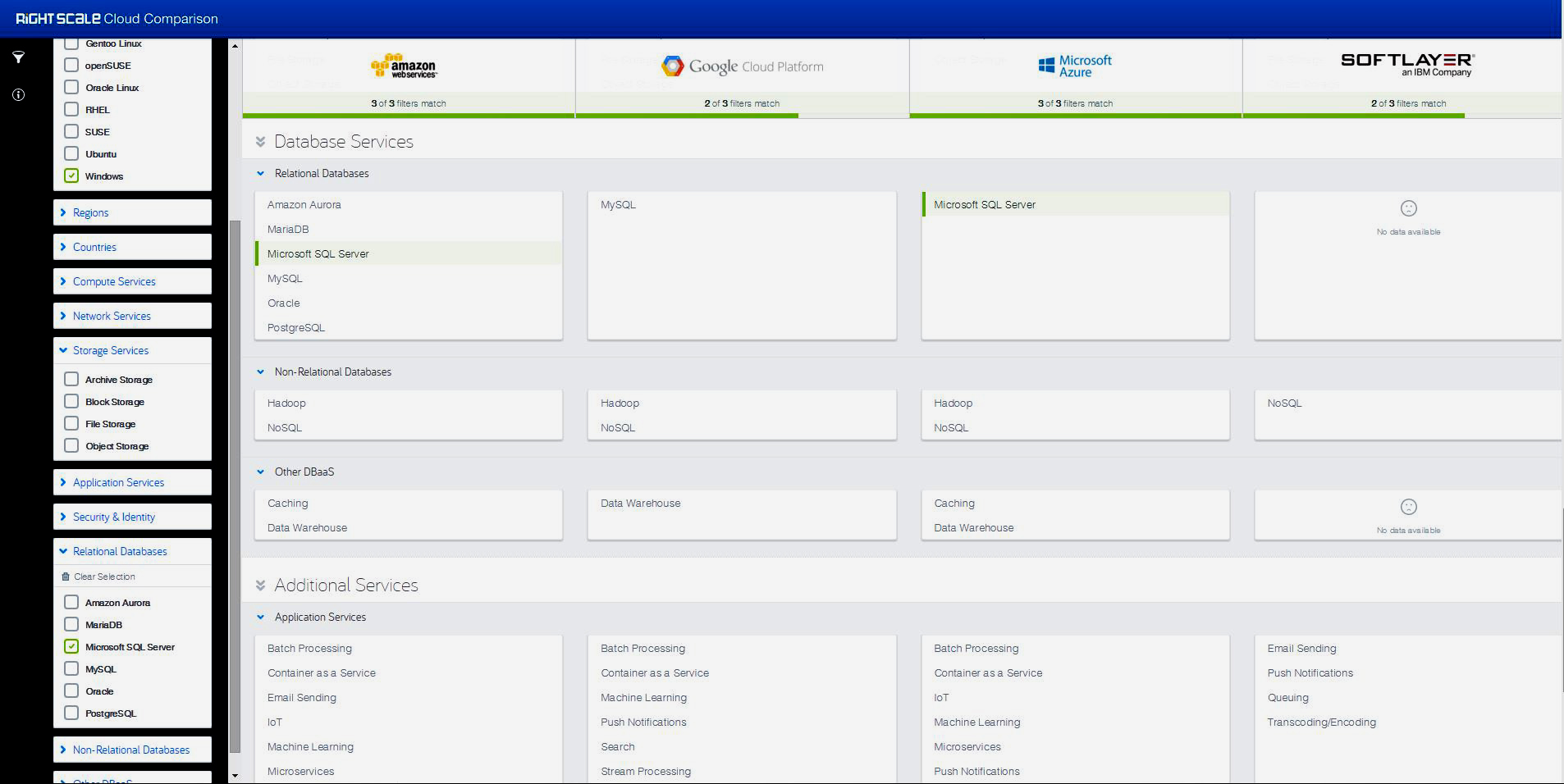Image resolution: width=1564 pixels, height=784 pixels.
Task: Open the filter funnel icon in sidebar
Action: pos(18,57)
